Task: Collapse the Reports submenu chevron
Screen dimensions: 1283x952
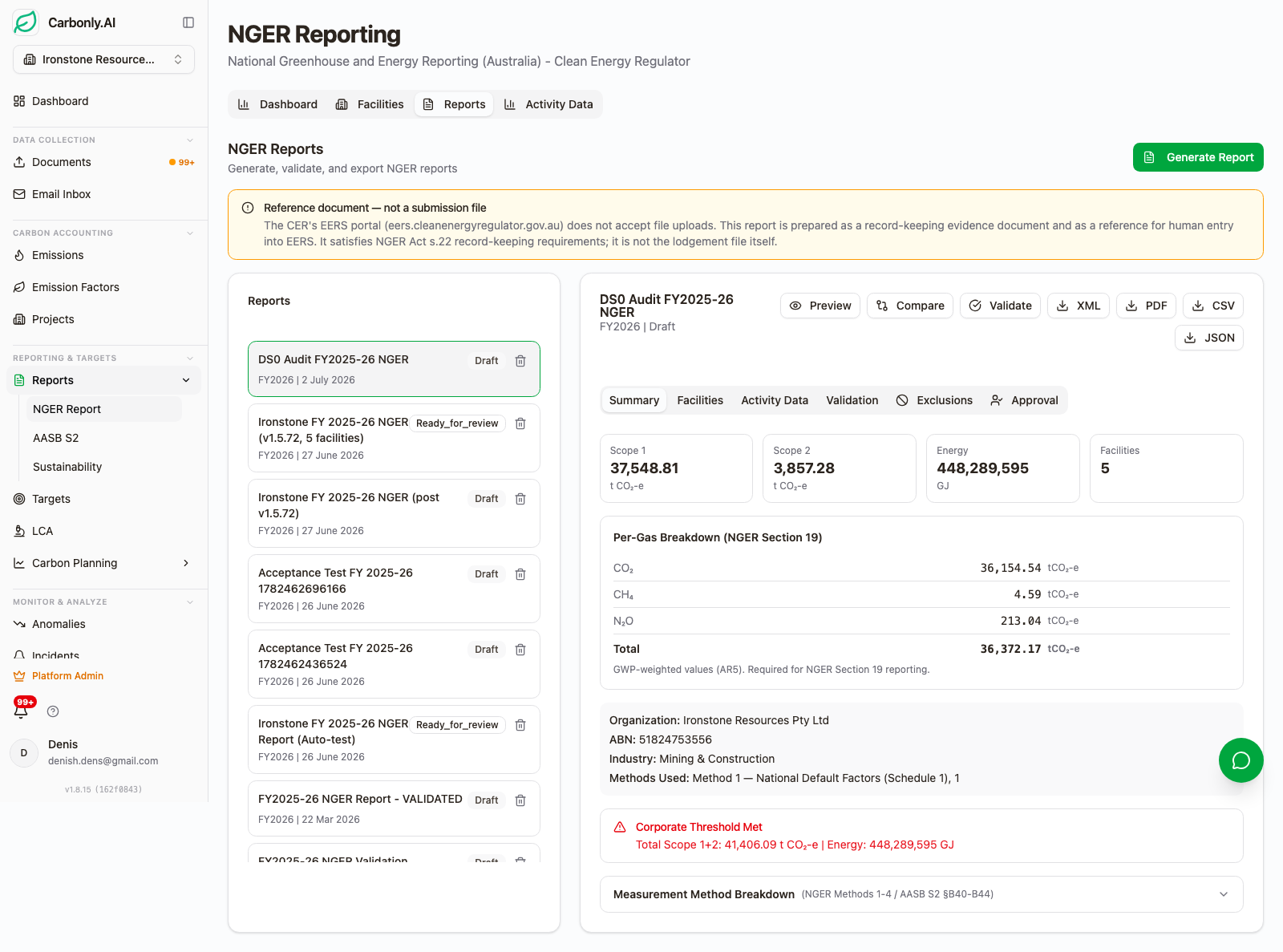Action: coord(186,380)
